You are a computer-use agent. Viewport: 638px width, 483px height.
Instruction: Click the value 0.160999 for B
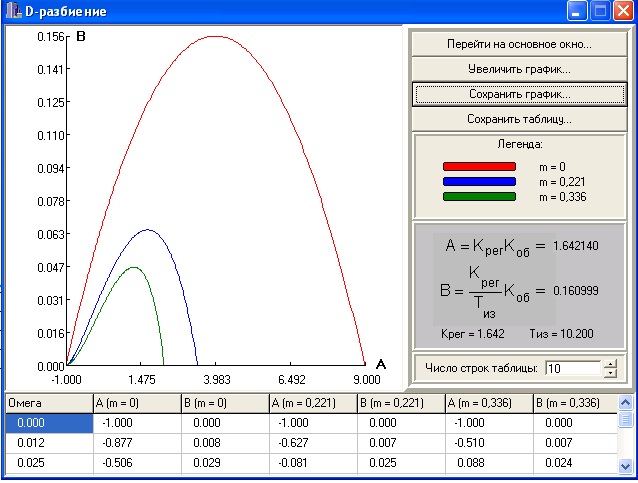click(x=576, y=291)
